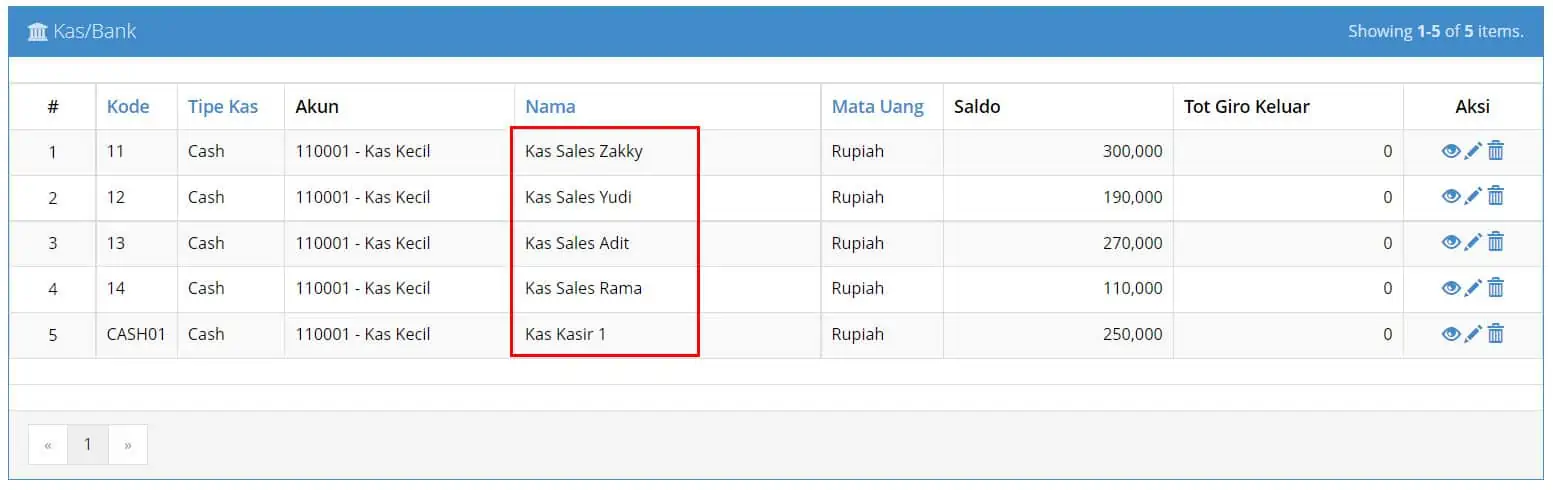Go to page 1 in pagination
This screenshot has width=1553, height=490.
tap(88, 444)
